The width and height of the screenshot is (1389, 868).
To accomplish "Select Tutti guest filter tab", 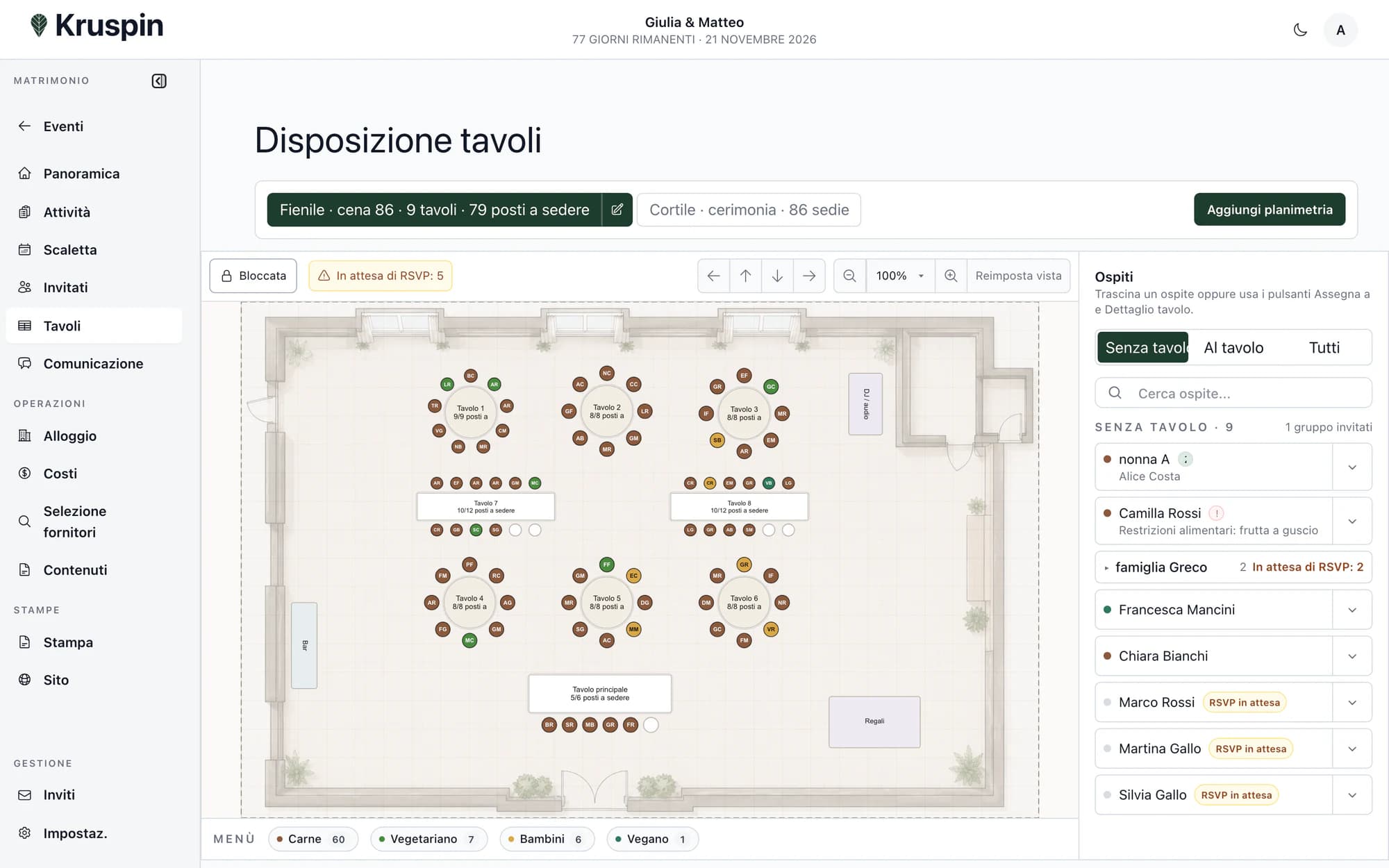I will point(1324,347).
